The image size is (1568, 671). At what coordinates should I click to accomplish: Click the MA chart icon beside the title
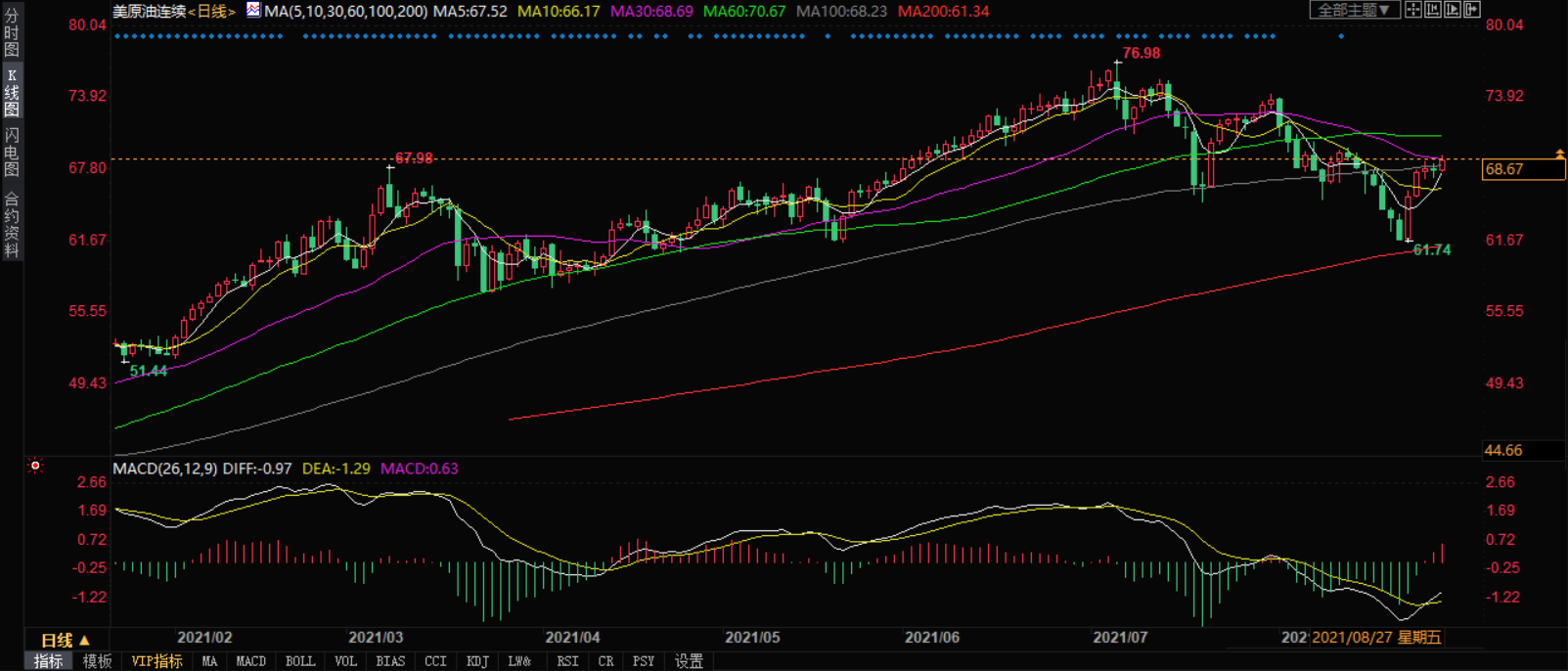253,11
